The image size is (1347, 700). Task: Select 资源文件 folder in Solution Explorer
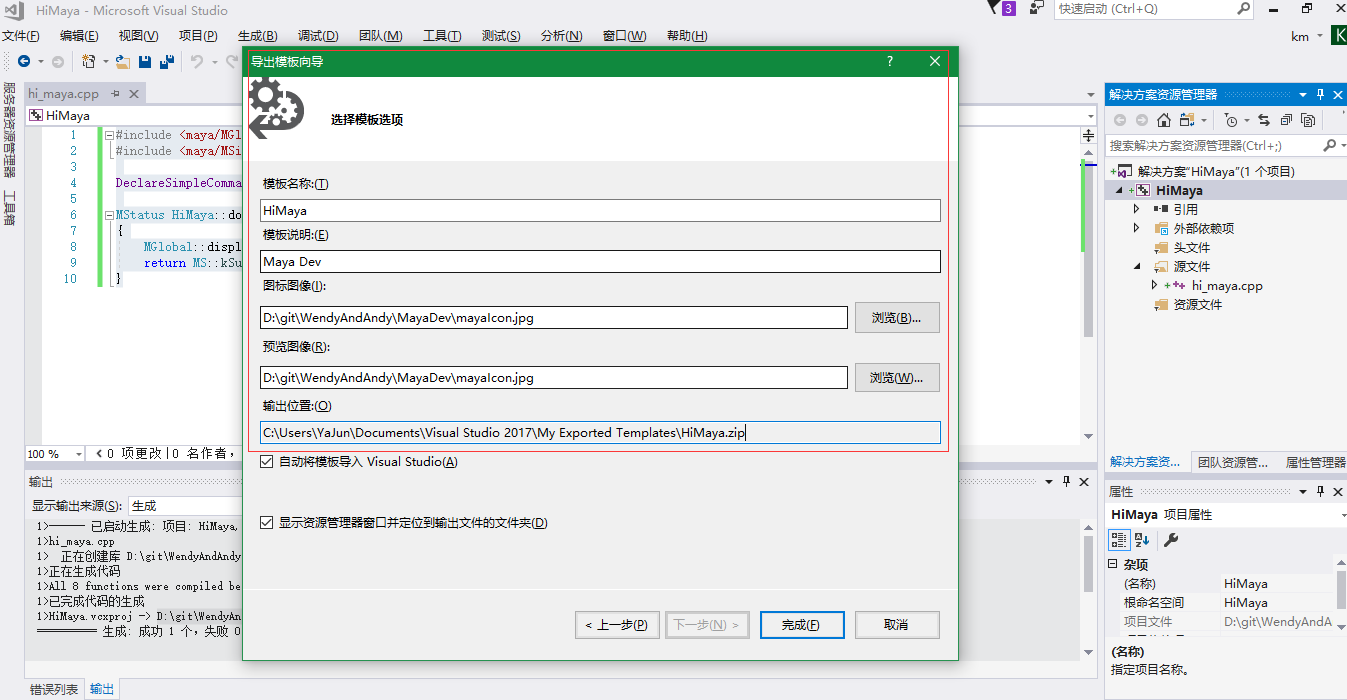[x=1197, y=304]
